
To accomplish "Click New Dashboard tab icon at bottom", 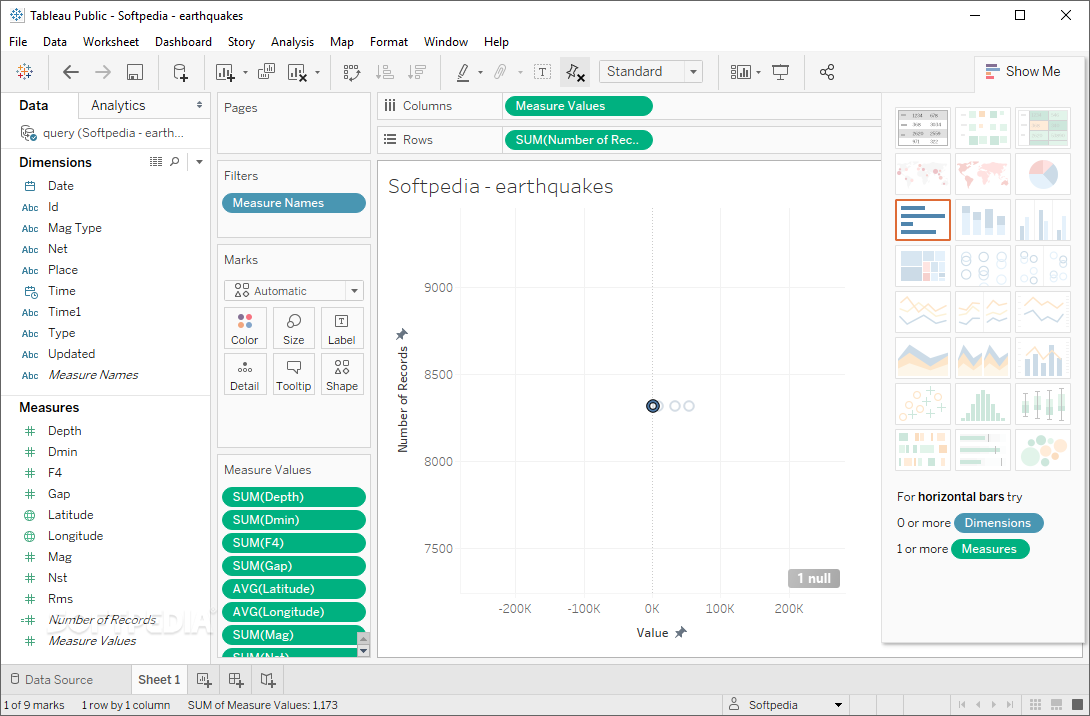I will pyautogui.click(x=236, y=680).
